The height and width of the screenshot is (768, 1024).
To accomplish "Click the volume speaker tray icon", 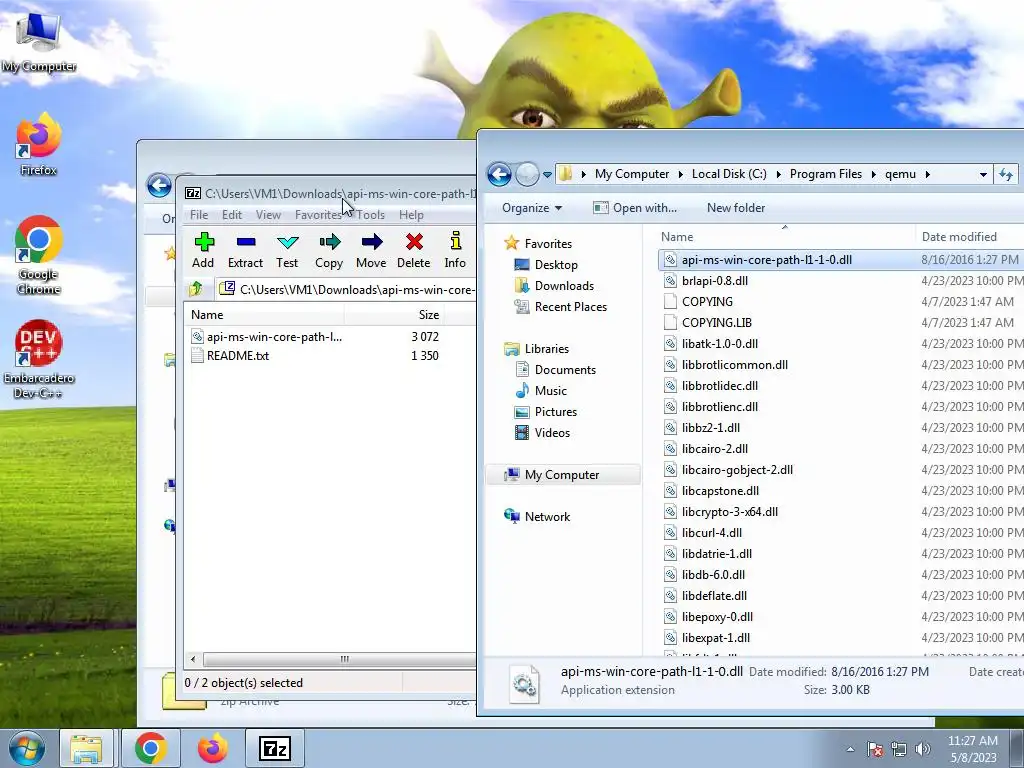I will [923, 748].
